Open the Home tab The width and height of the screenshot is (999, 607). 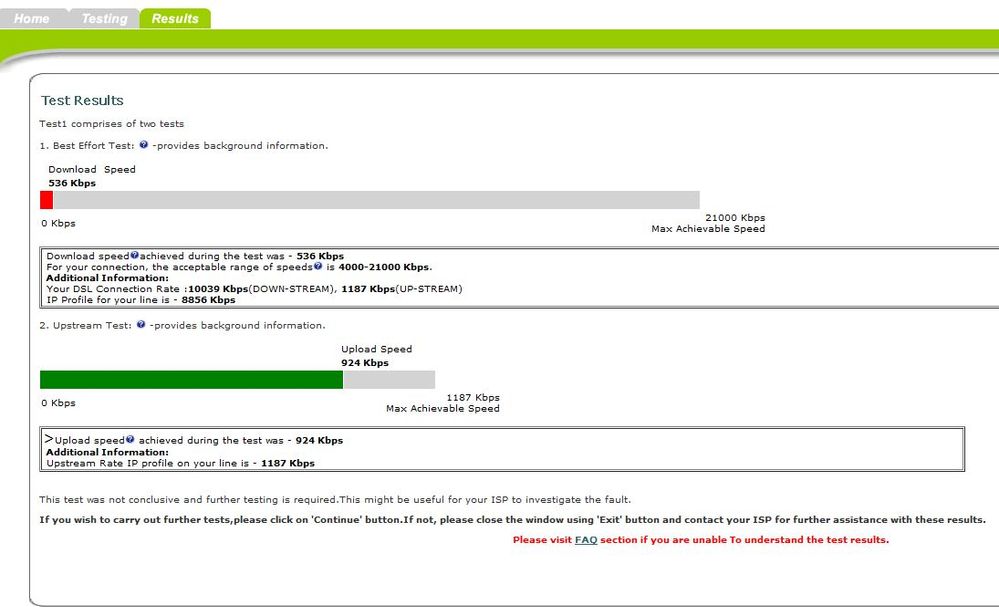(x=32, y=18)
